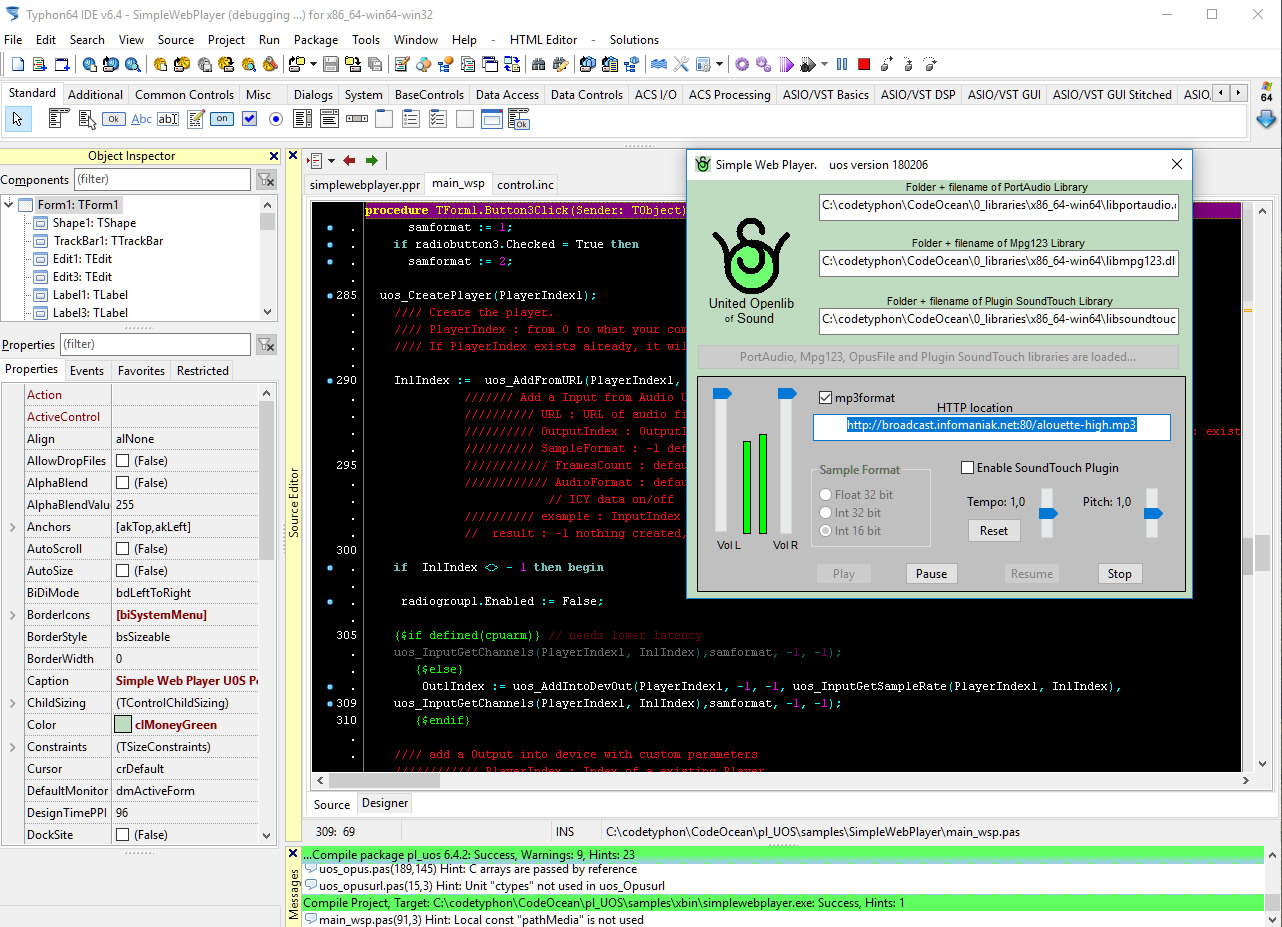Click the Mpg123 Library path field

tap(998, 263)
